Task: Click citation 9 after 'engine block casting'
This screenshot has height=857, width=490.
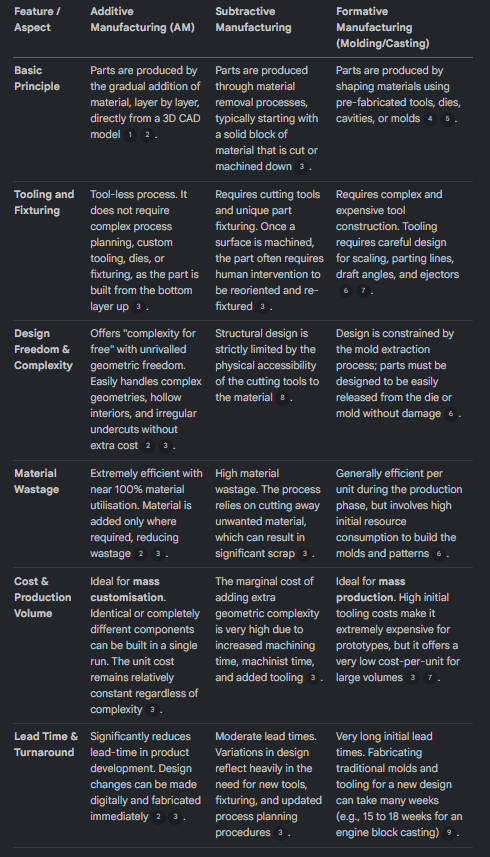Action: pyautogui.click(x=449, y=833)
